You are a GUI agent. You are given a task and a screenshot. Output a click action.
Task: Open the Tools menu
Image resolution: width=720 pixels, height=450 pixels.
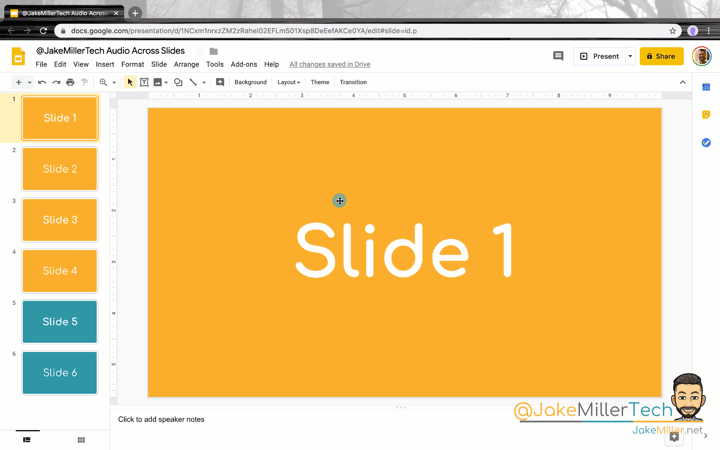215,64
